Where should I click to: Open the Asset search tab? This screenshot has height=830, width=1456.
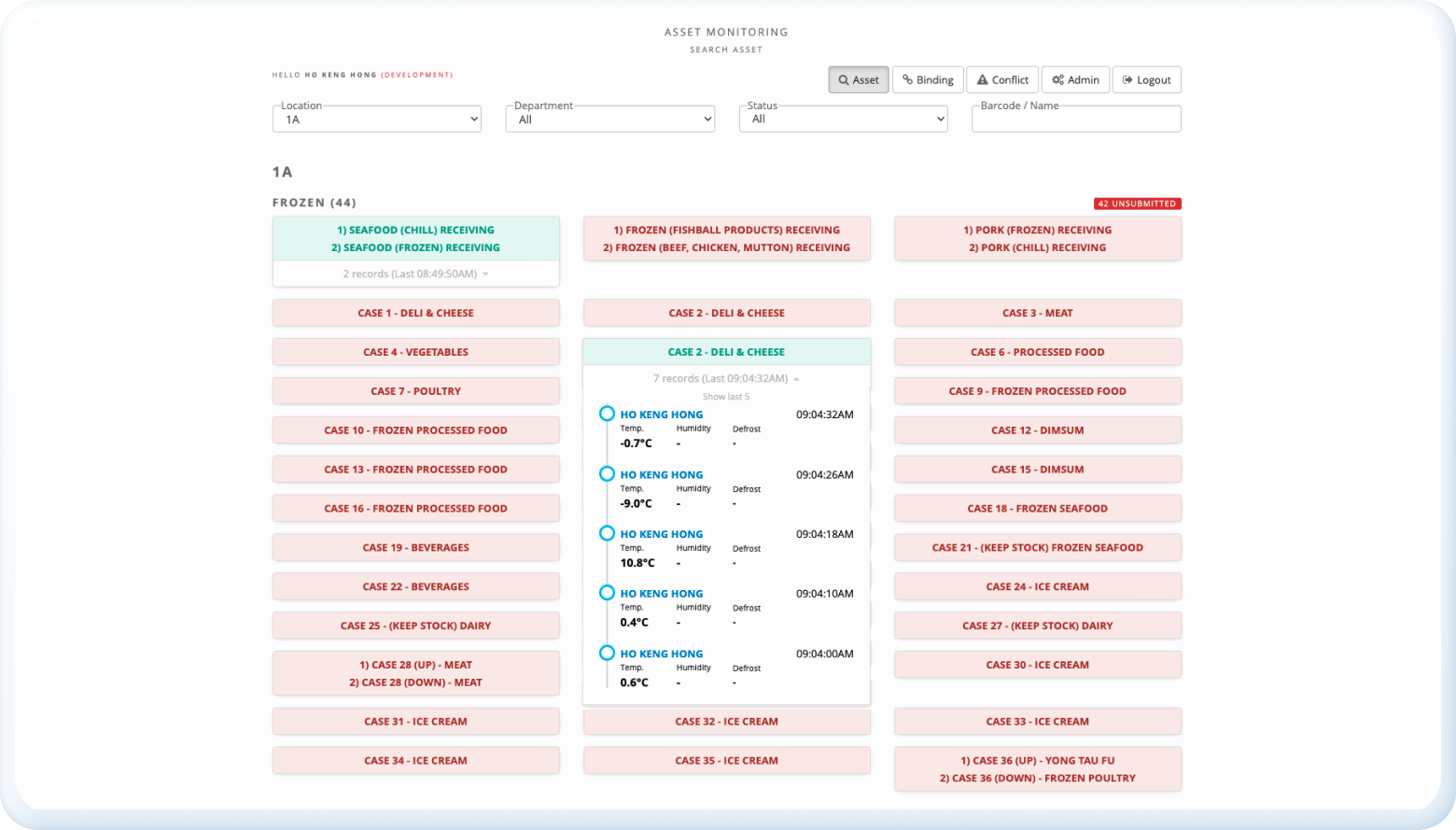(859, 80)
